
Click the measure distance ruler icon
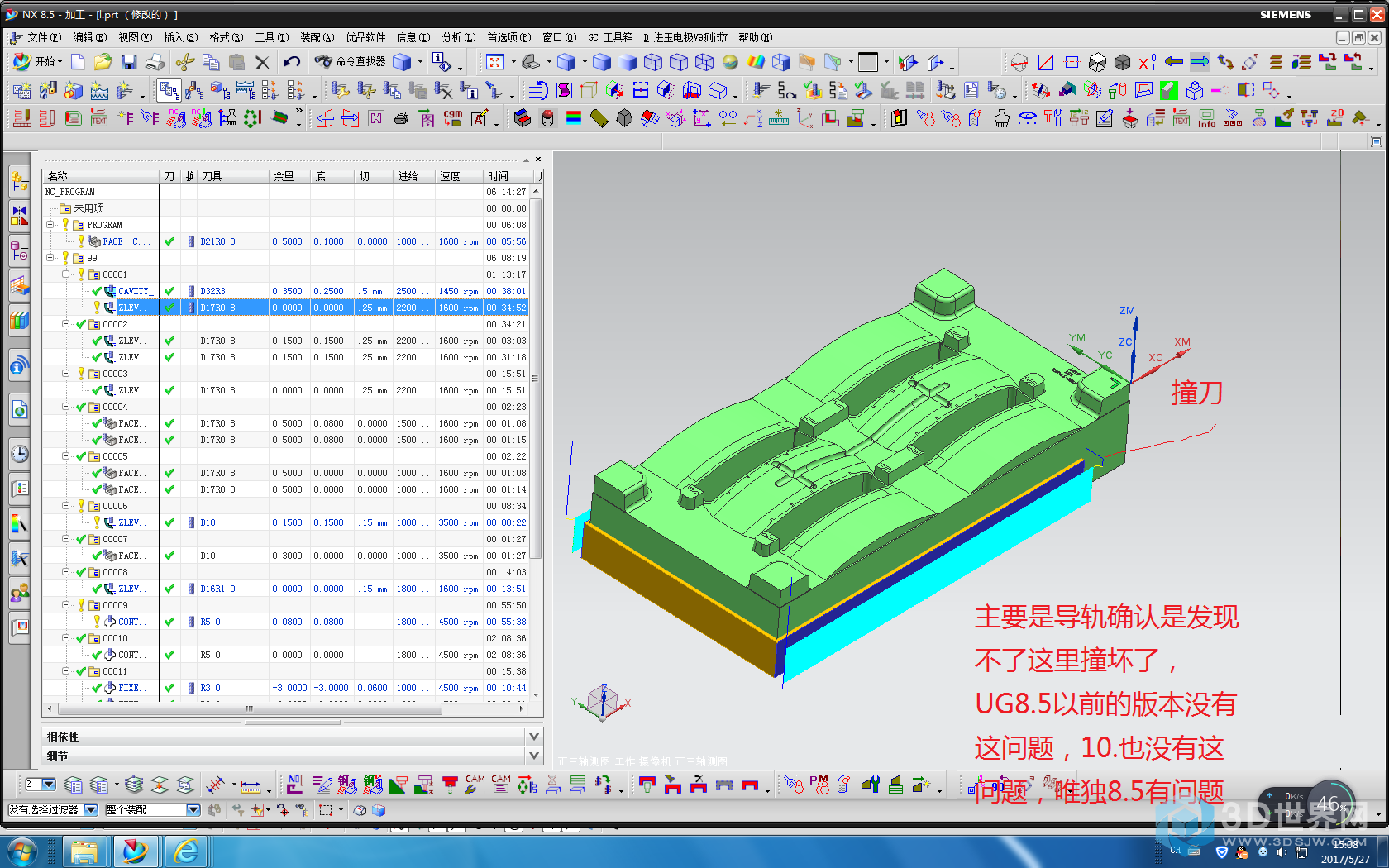click(x=251, y=785)
